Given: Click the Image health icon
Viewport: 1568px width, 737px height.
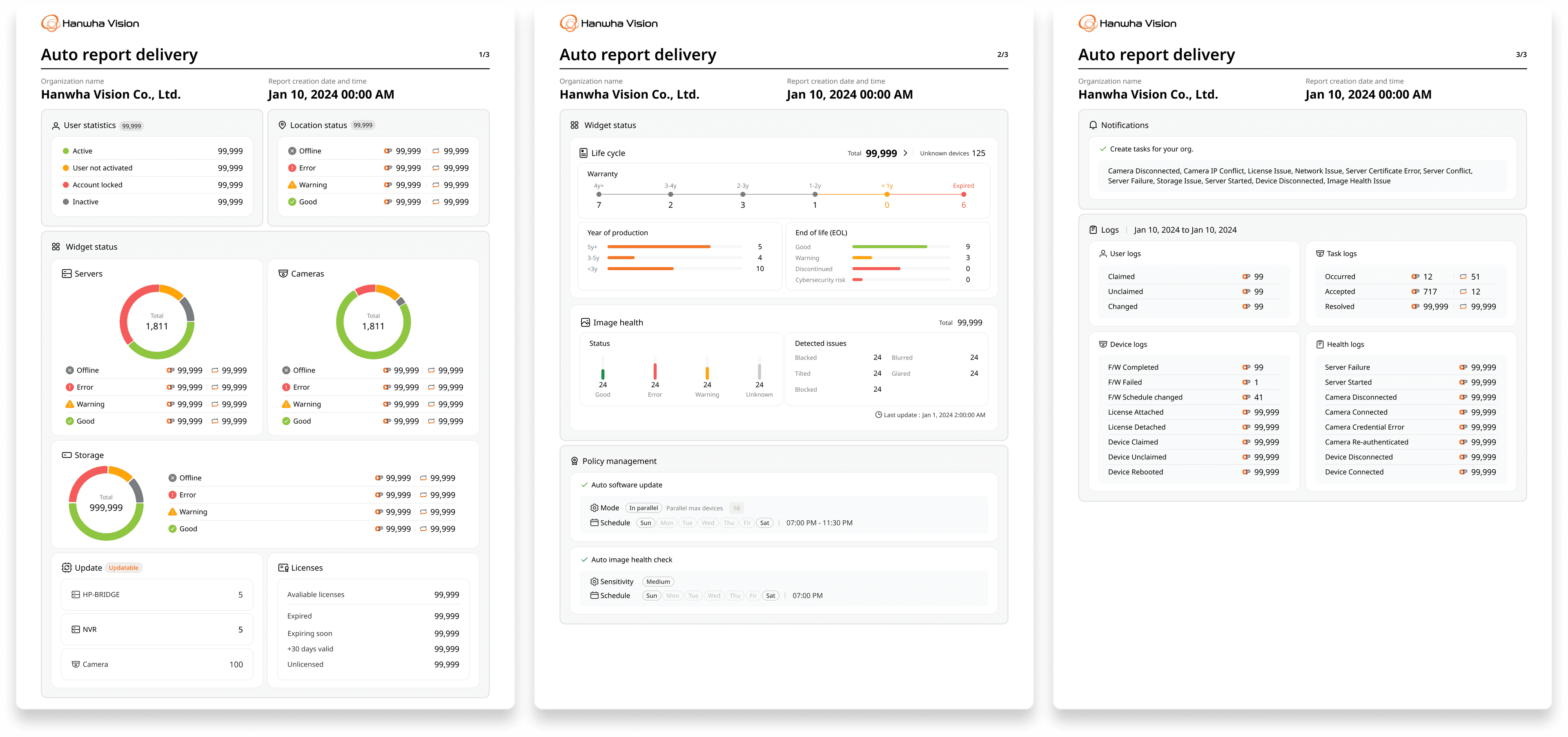Looking at the screenshot, I should click(x=585, y=322).
